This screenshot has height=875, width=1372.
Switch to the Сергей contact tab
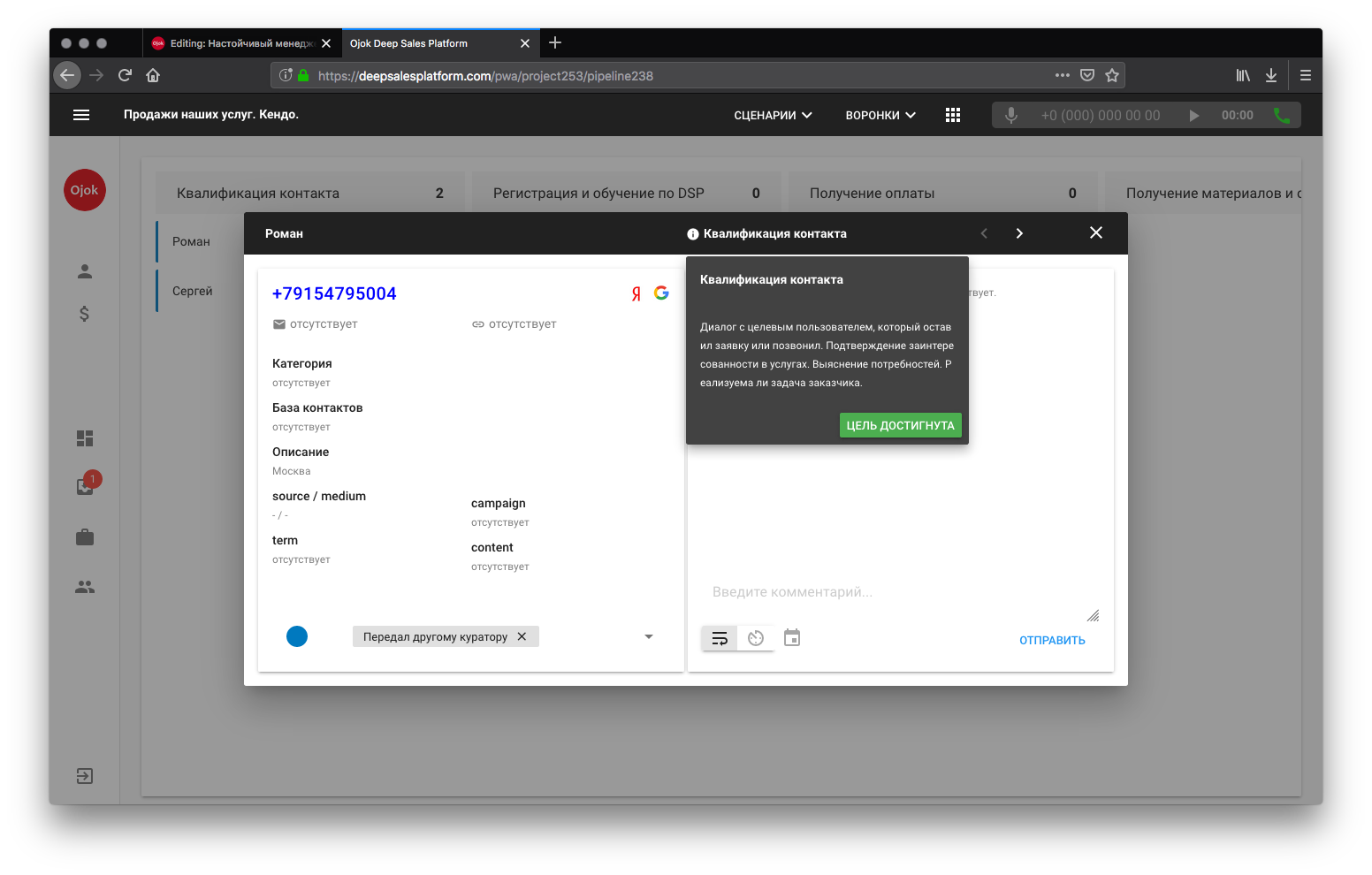pyautogui.click(x=192, y=290)
